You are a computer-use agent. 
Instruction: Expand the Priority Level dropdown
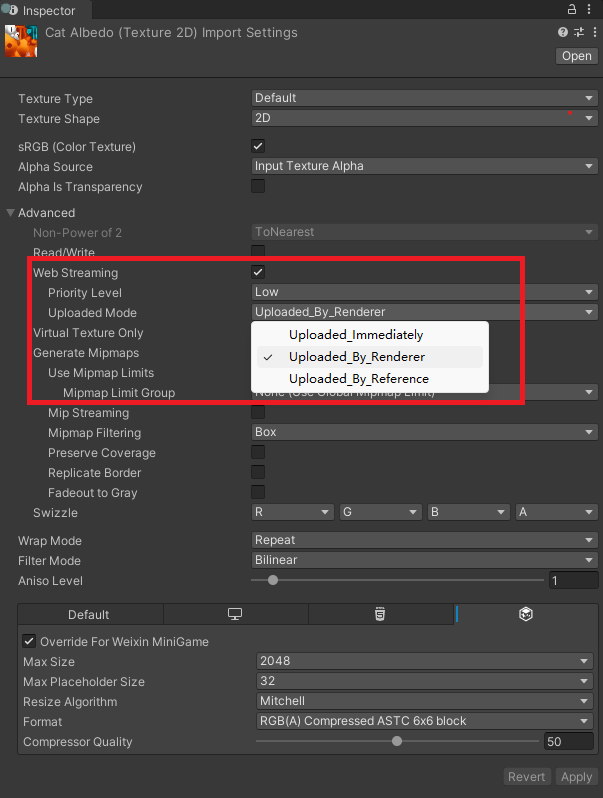pyautogui.click(x=424, y=292)
